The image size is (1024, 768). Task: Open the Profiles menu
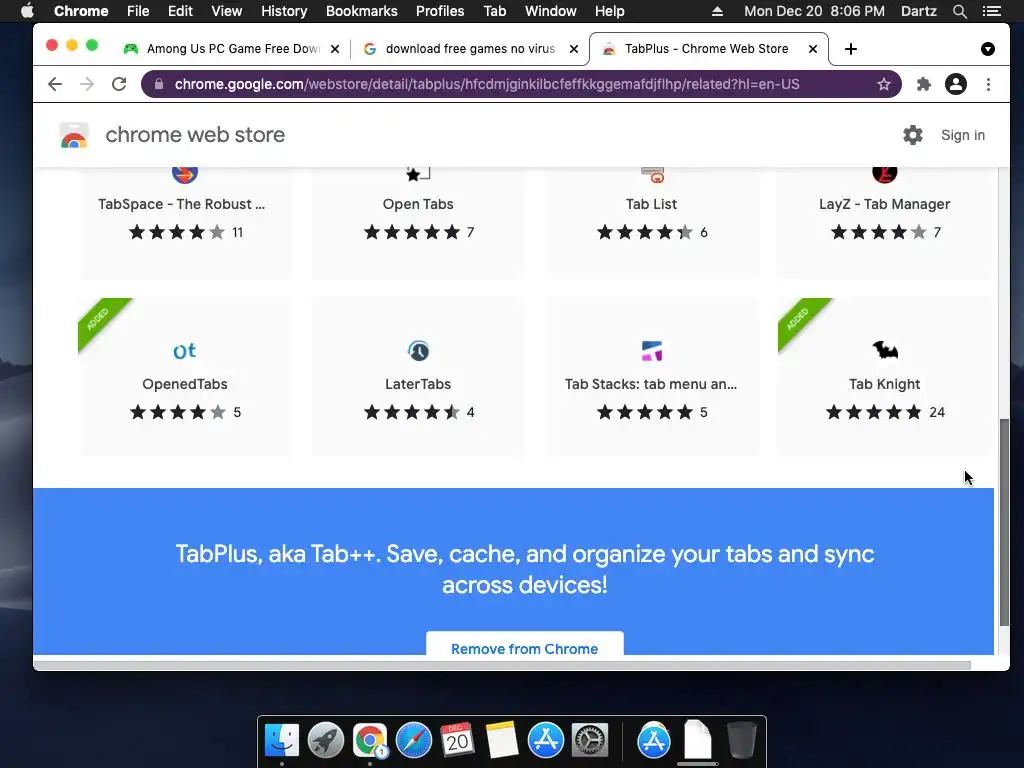point(440,11)
